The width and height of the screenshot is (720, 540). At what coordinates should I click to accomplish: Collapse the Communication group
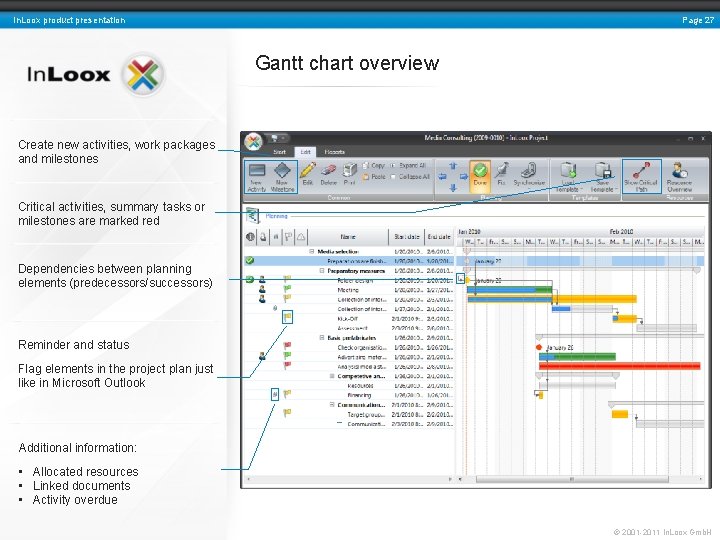(332, 405)
